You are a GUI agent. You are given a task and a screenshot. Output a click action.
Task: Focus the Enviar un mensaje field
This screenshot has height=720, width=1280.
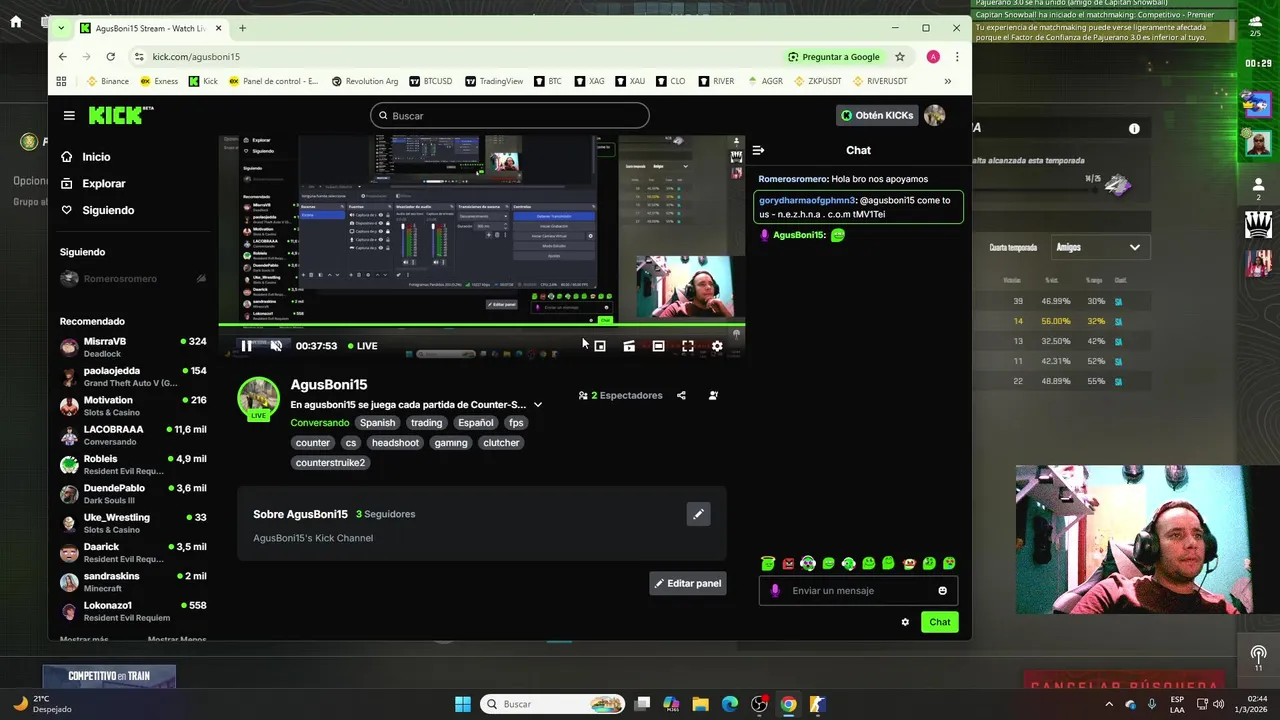click(859, 591)
